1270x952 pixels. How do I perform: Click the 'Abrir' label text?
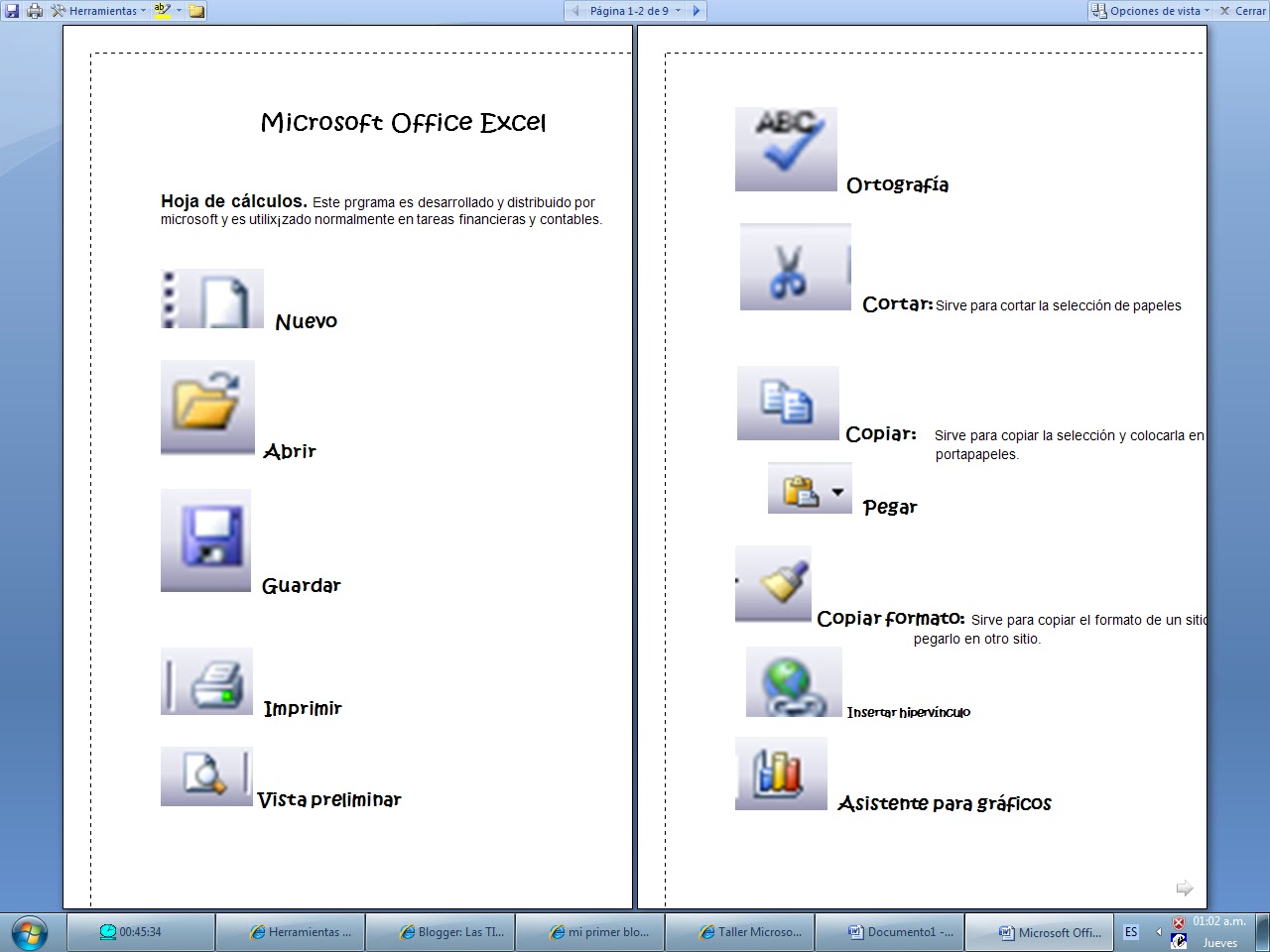click(x=290, y=451)
